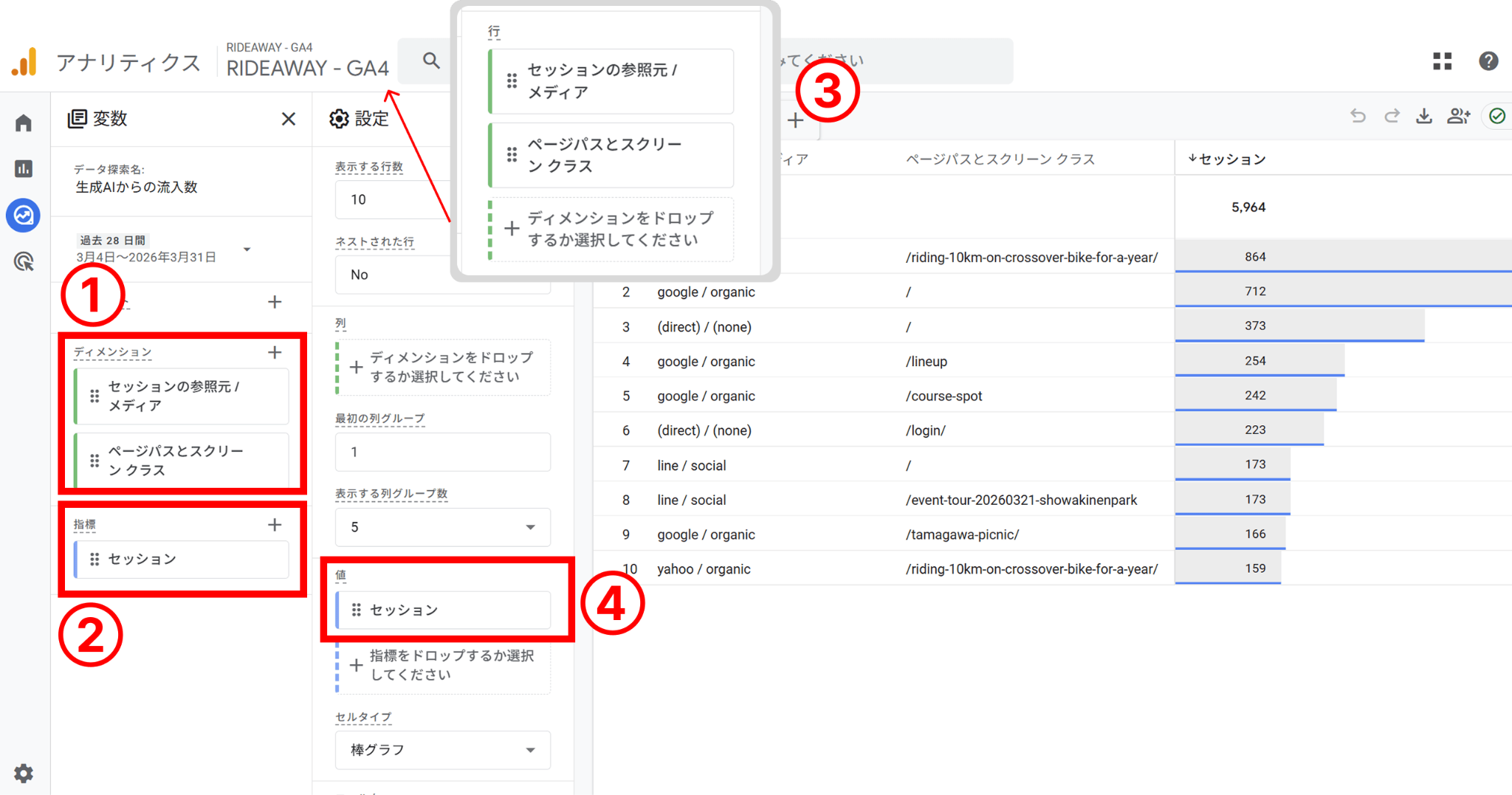The height and width of the screenshot is (795, 1512).
Task: Click the green checkmark status indicator
Action: (x=1497, y=116)
